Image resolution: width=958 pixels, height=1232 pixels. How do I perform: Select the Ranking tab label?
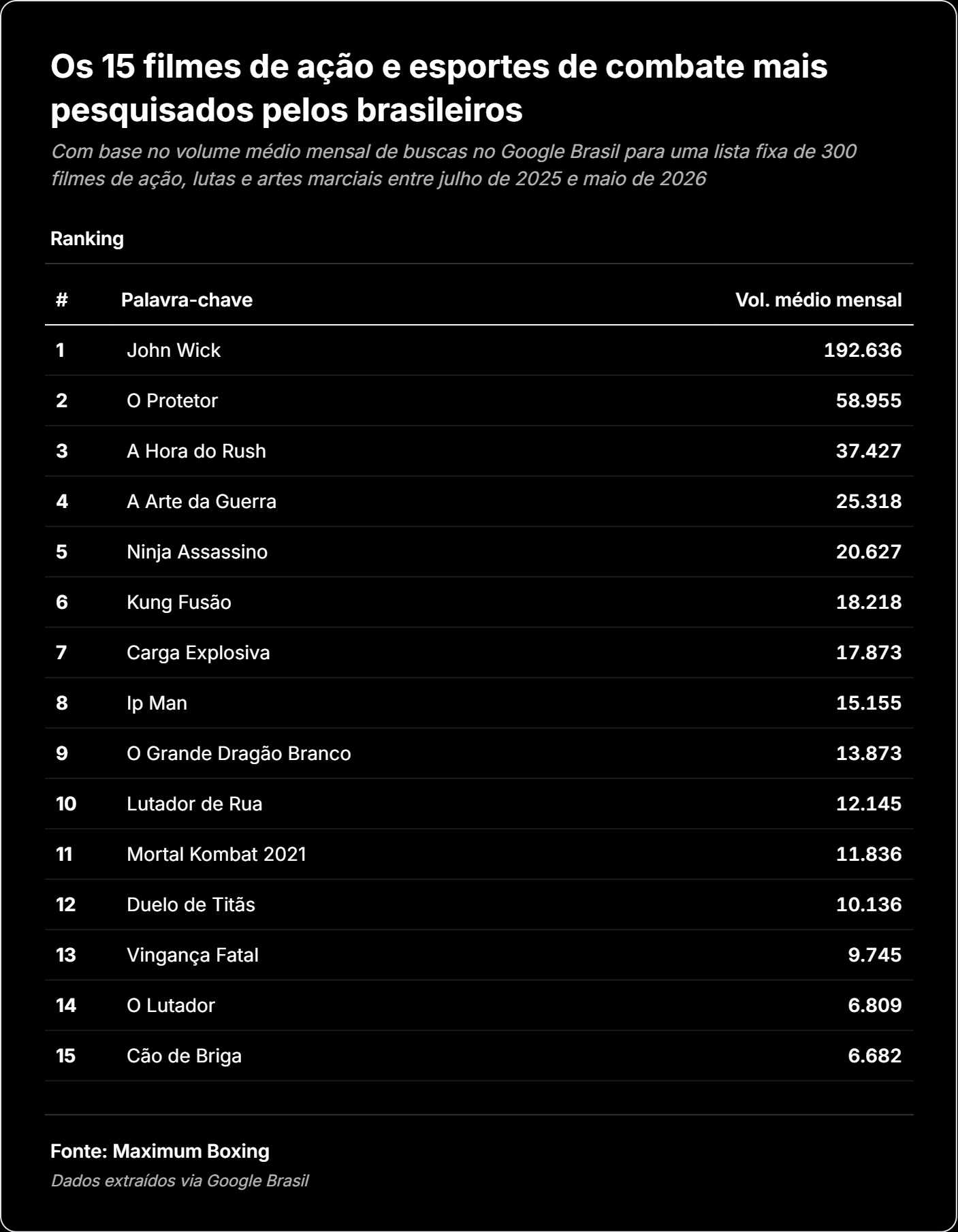pos(87,239)
